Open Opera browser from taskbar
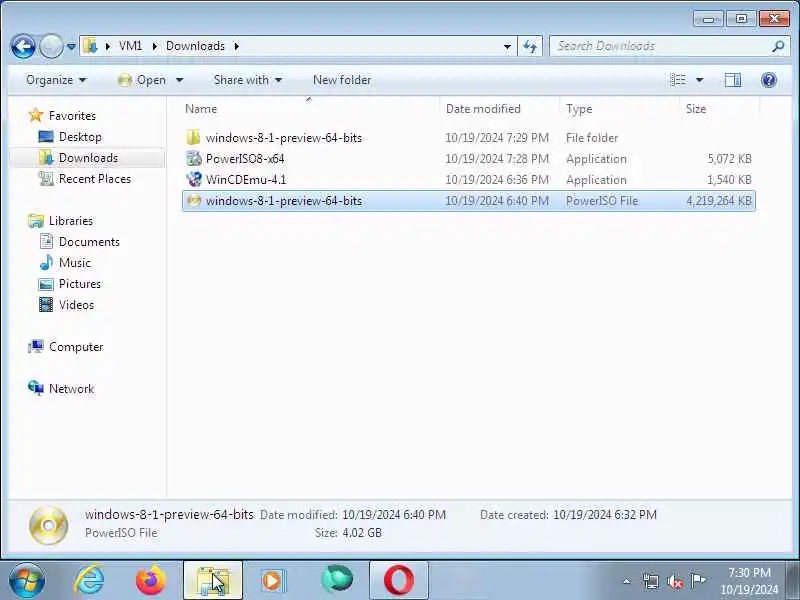800x600 pixels. 398,581
